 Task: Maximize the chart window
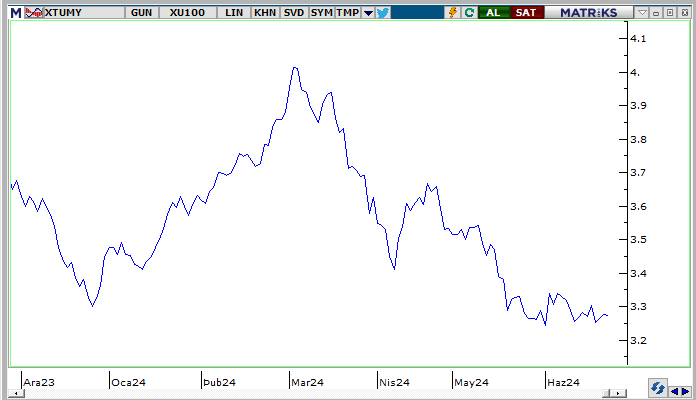670,13
